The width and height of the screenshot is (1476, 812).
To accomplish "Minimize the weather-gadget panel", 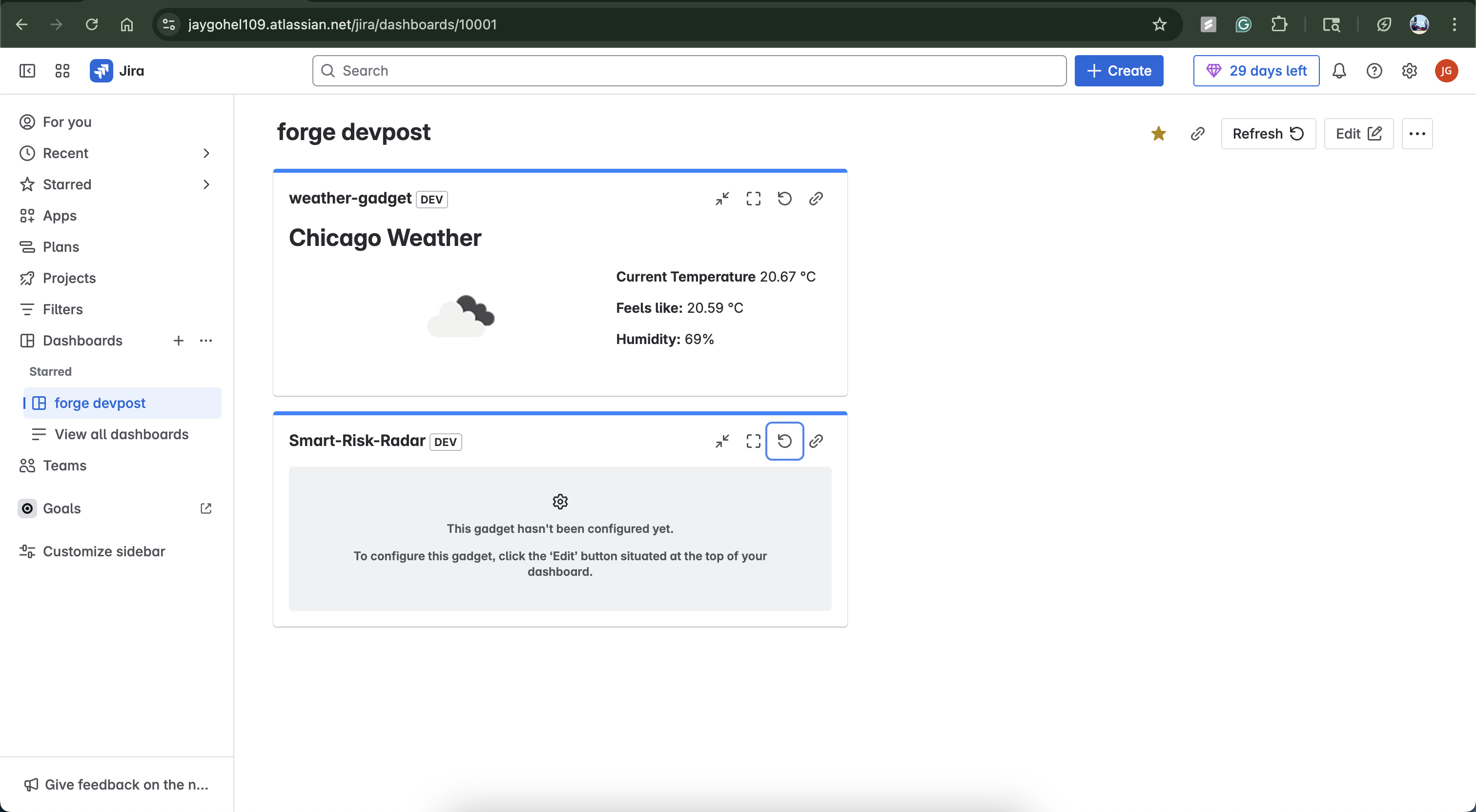I will click(x=722, y=199).
